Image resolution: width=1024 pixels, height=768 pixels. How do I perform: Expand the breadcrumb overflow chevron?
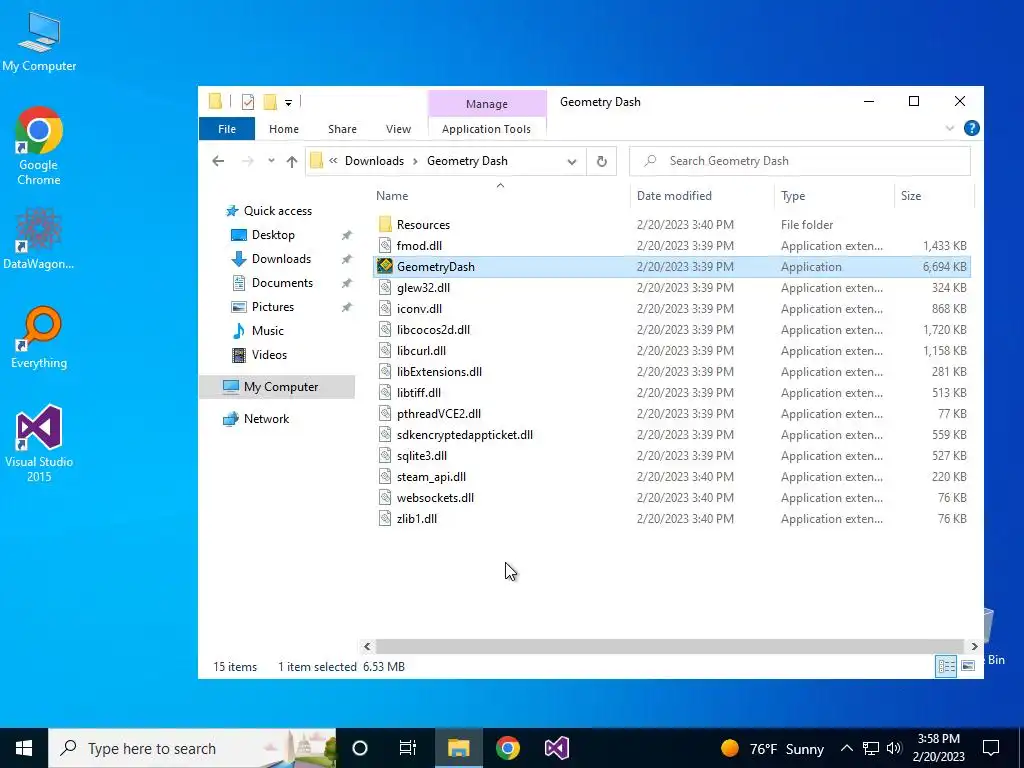tap(333, 161)
